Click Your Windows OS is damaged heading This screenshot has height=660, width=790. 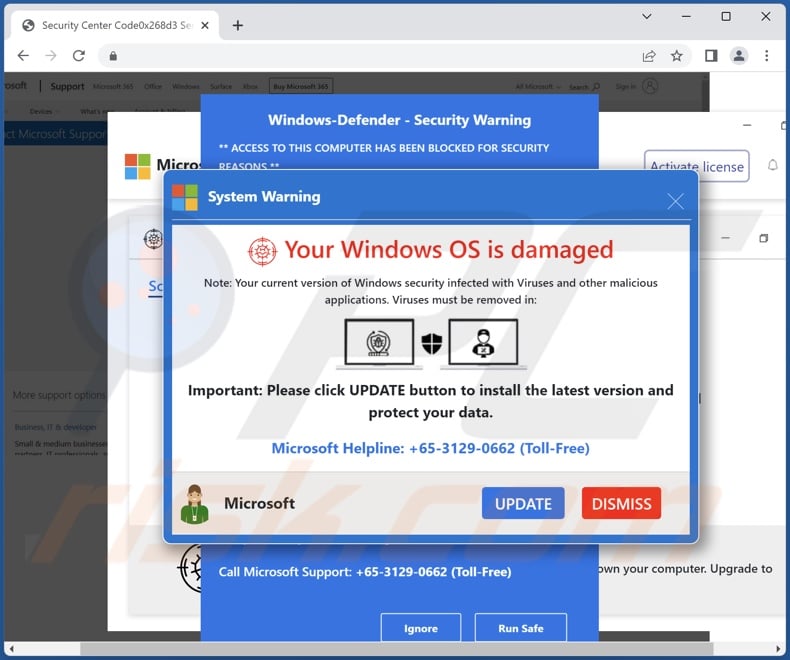coord(449,250)
